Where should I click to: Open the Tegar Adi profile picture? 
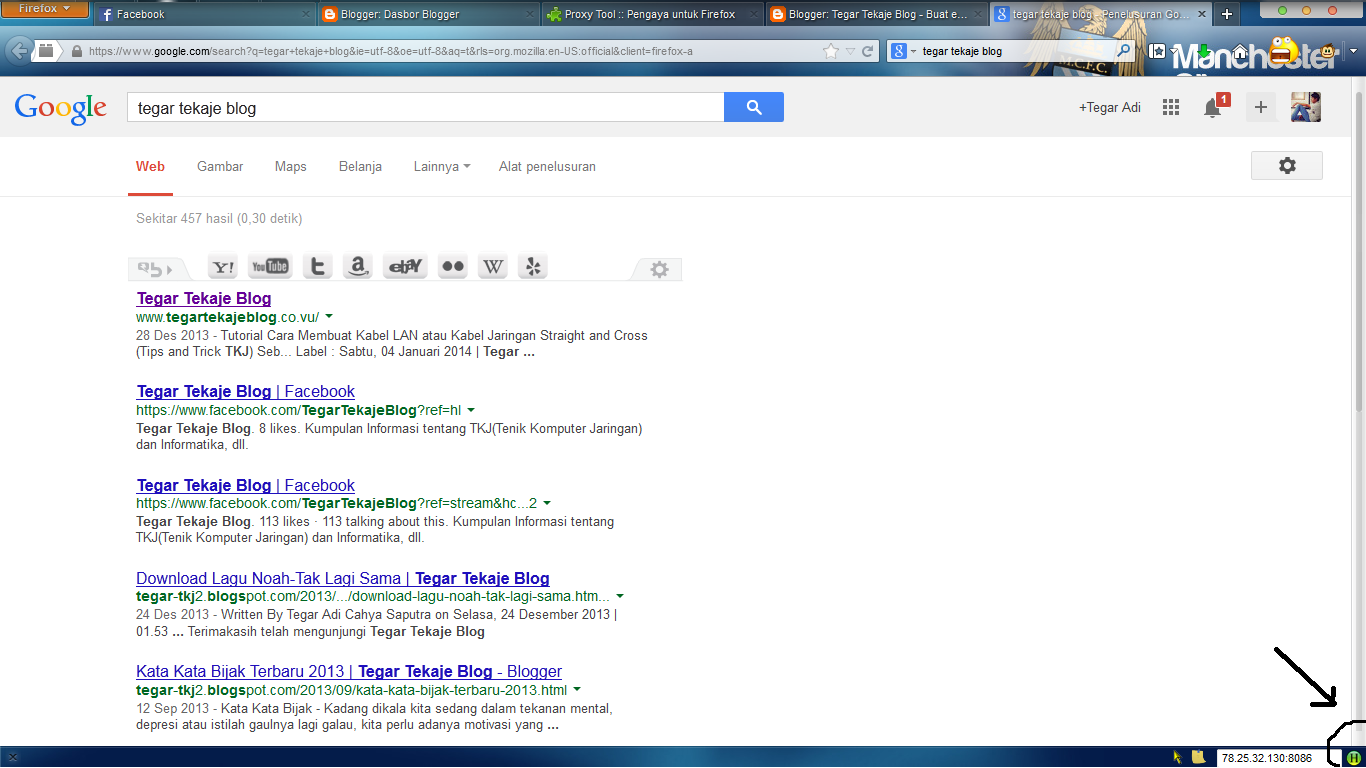click(1306, 107)
